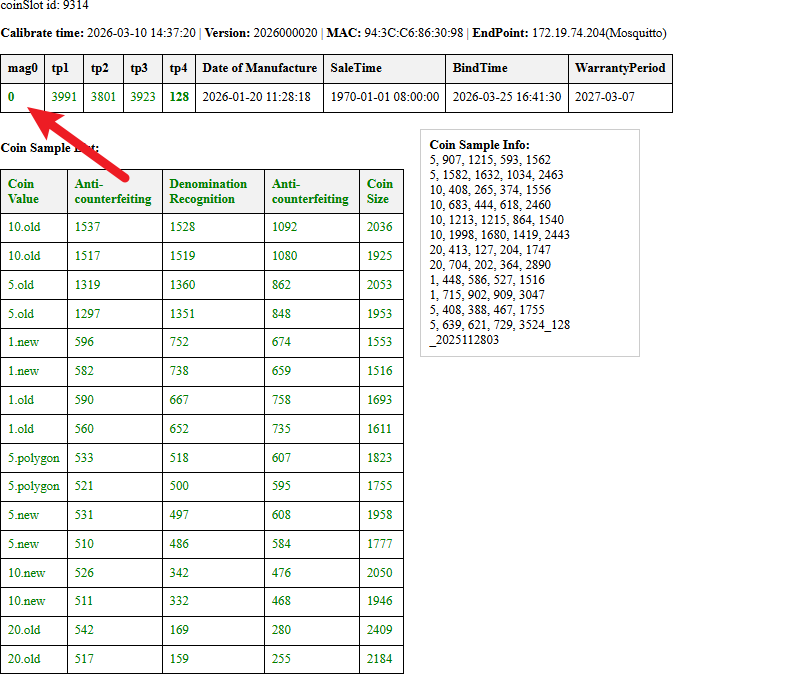
Task: Click the first 1.new coin value
Action: coord(24,342)
